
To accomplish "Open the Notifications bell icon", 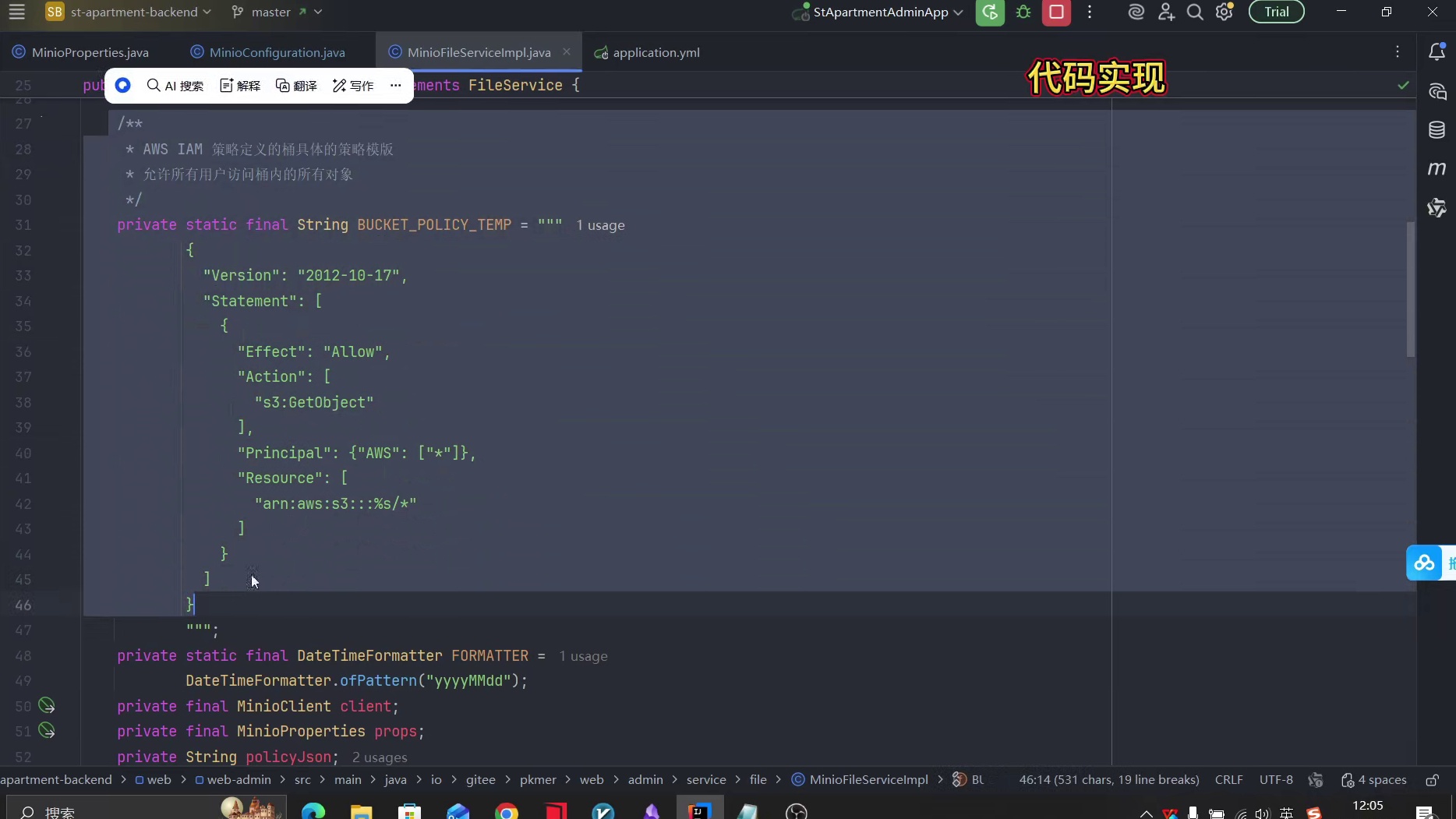I will tap(1438, 51).
